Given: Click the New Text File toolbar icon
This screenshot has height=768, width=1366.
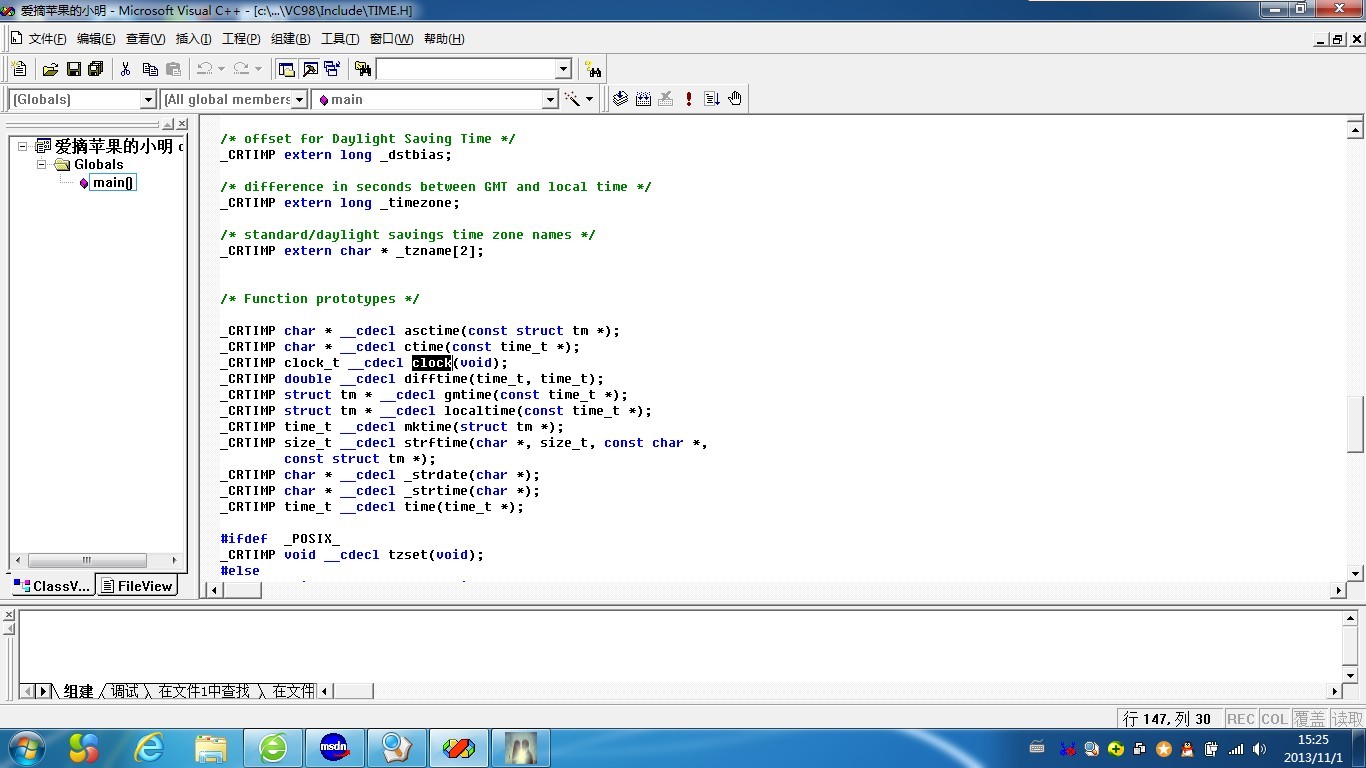Looking at the screenshot, I should [x=18, y=69].
